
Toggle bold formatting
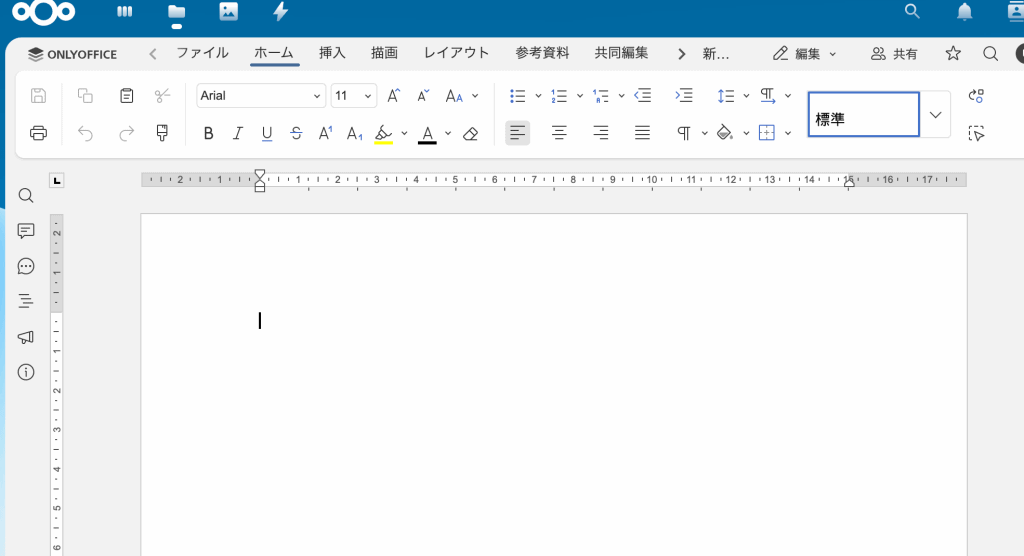pyautogui.click(x=208, y=133)
